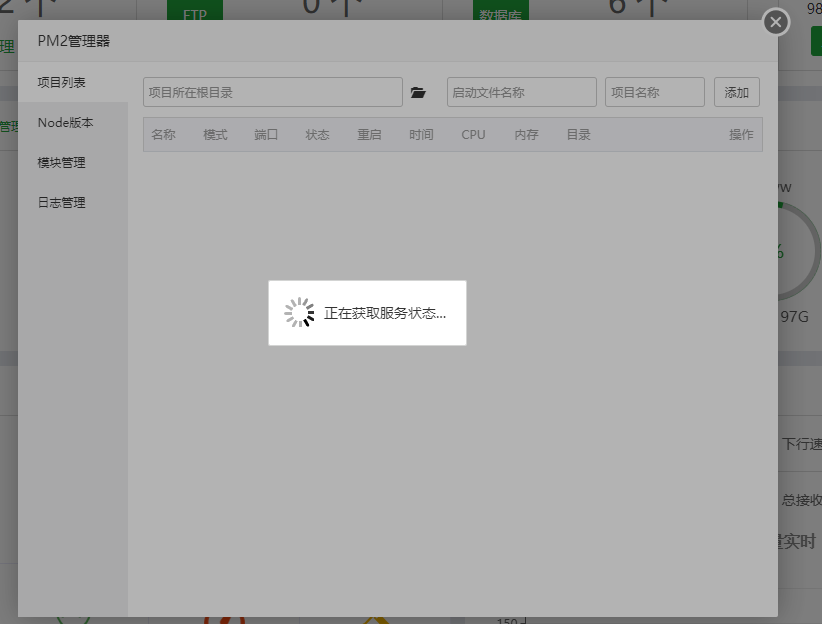Open the 日志管理 tab
822x624 pixels.
[x=73, y=202]
